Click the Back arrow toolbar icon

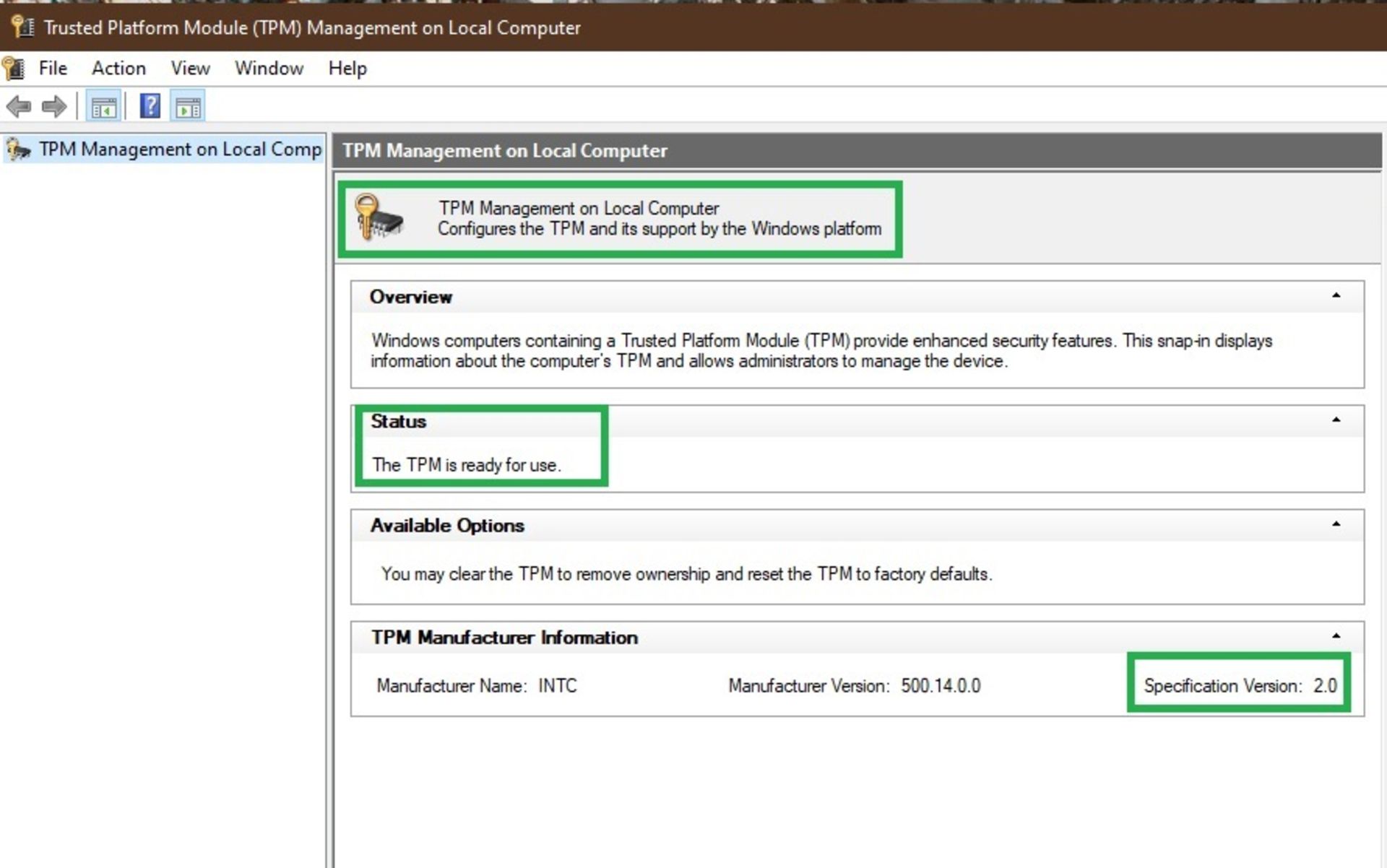click(19, 107)
